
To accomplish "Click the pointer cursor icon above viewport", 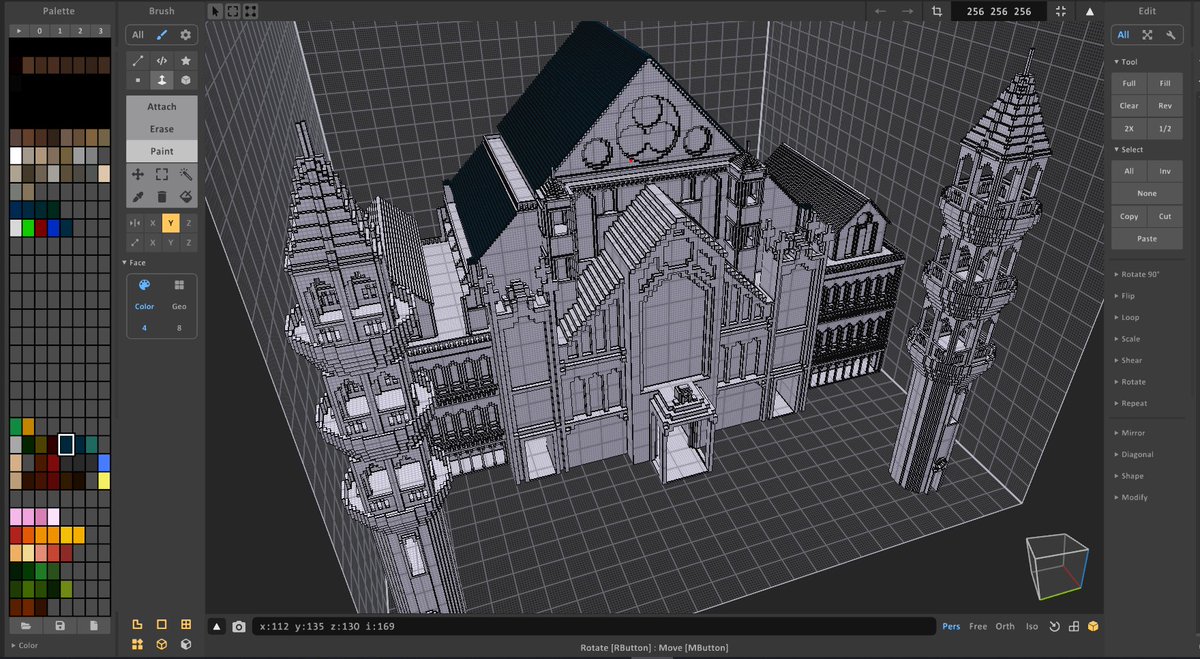I will [216, 11].
